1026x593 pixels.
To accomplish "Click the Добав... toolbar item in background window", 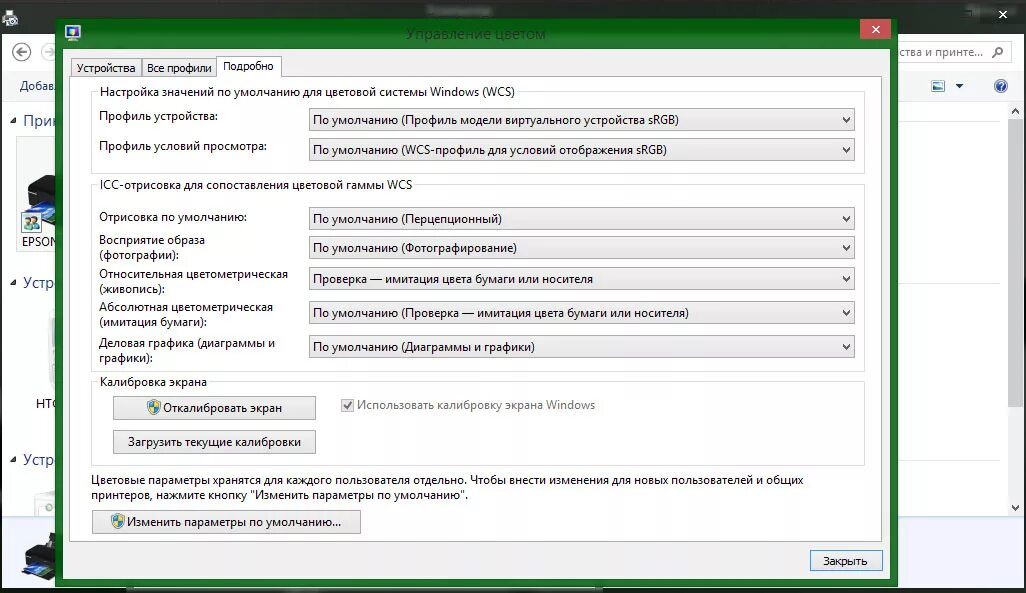I will 37,86.
